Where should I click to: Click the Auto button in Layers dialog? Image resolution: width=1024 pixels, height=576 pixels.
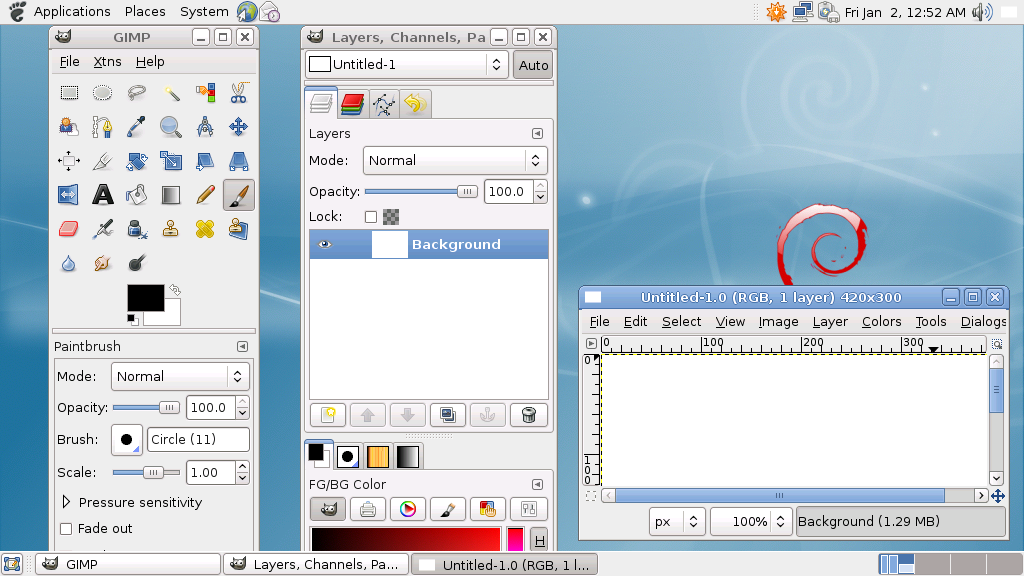pos(534,65)
